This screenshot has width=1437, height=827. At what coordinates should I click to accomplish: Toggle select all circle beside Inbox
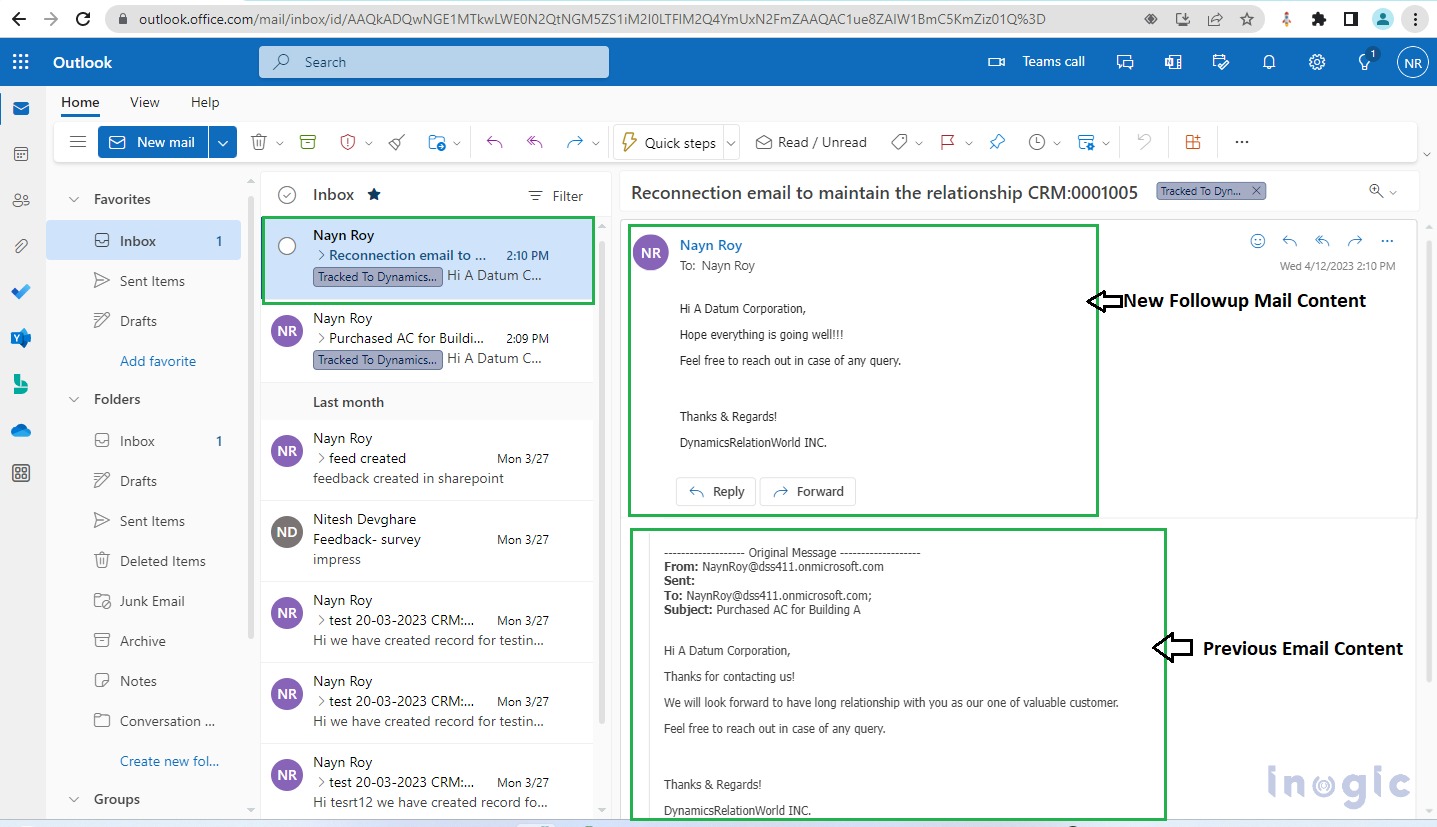(287, 195)
